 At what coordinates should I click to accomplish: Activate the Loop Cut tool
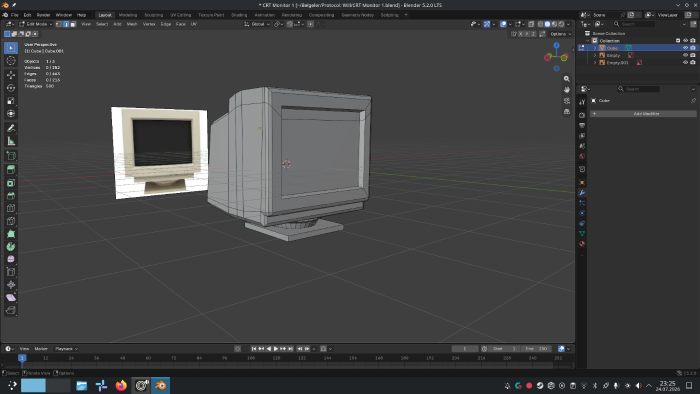[11, 208]
